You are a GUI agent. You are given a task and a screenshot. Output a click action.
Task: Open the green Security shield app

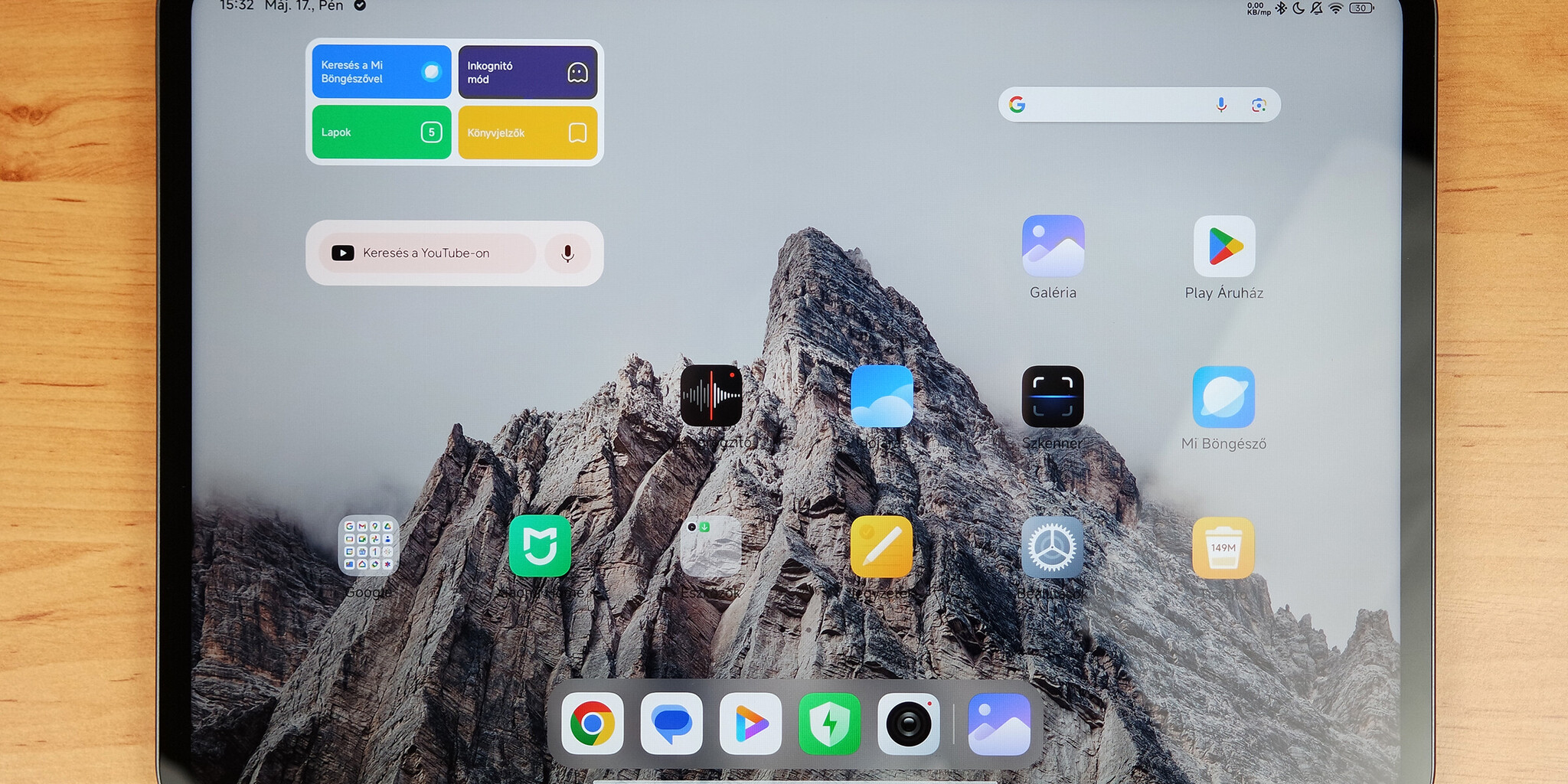[x=830, y=724]
